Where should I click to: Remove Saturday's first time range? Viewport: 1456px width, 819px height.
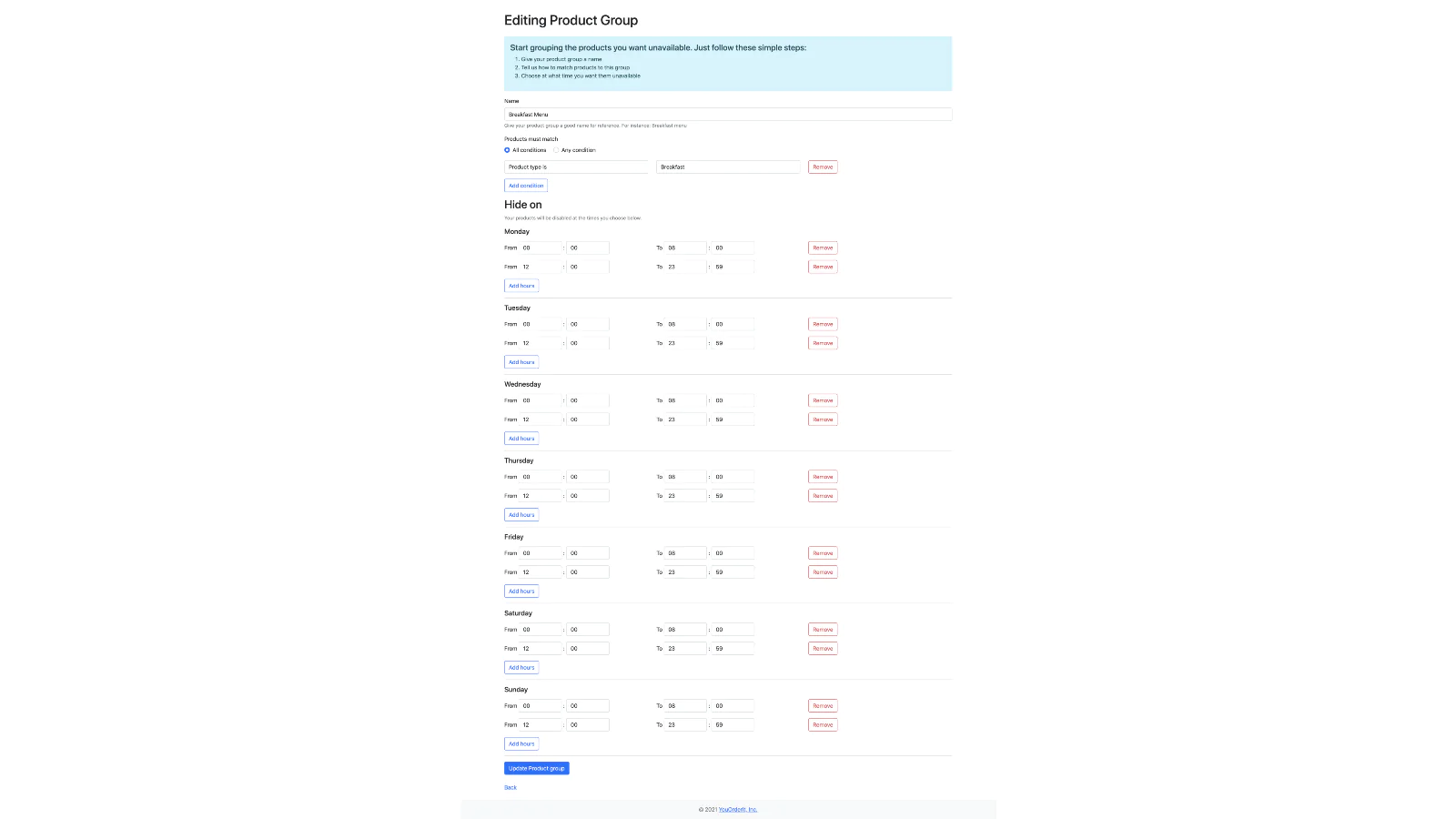(x=823, y=630)
